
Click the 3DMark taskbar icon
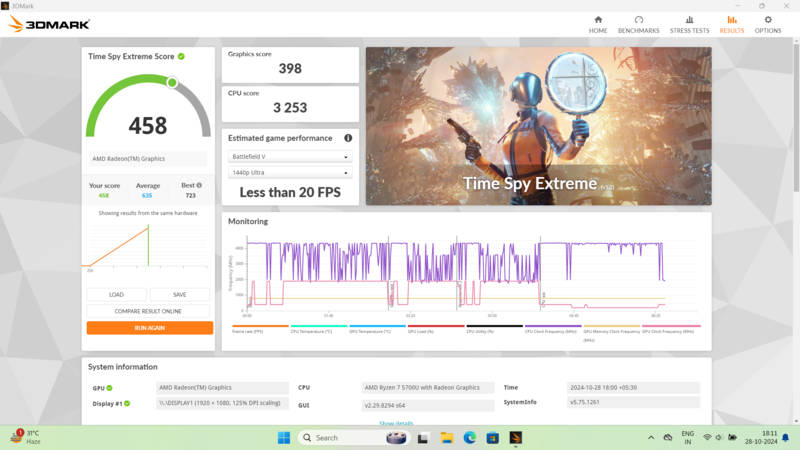515,438
